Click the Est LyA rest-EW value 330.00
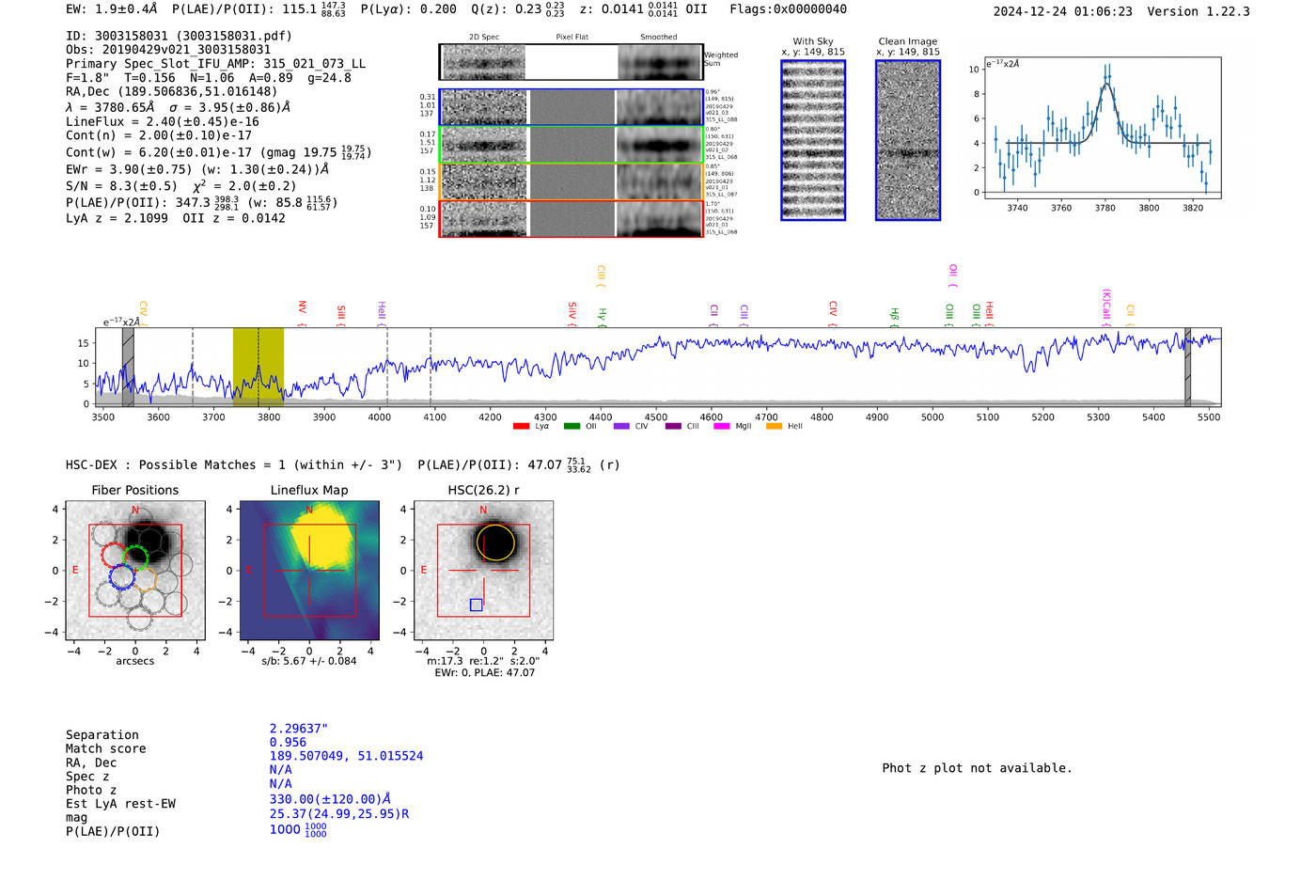The width and height of the screenshot is (1316, 896). click(330, 799)
